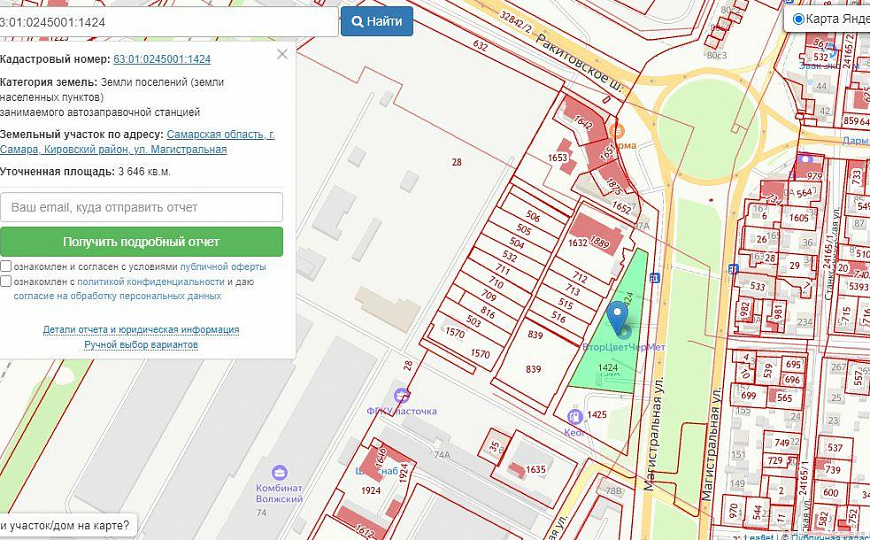Image resolution: width=870 pixels, height=540 pixels.
Task: Open Детали отчета и юридическая информация
Action: [x=141, y=330]
